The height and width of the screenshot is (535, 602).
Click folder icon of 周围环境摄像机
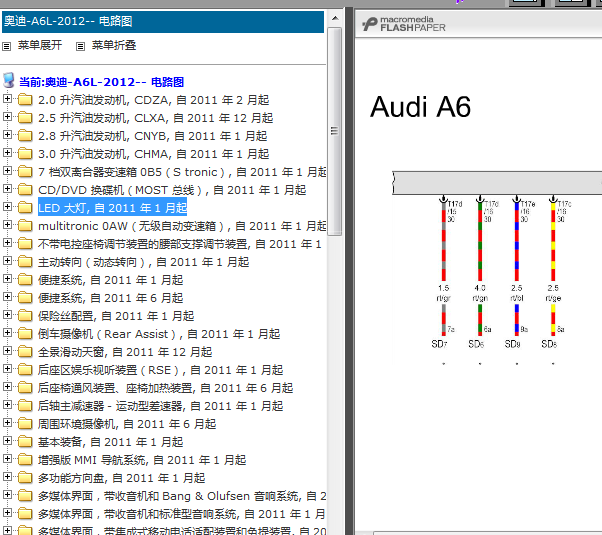point(25,424)
